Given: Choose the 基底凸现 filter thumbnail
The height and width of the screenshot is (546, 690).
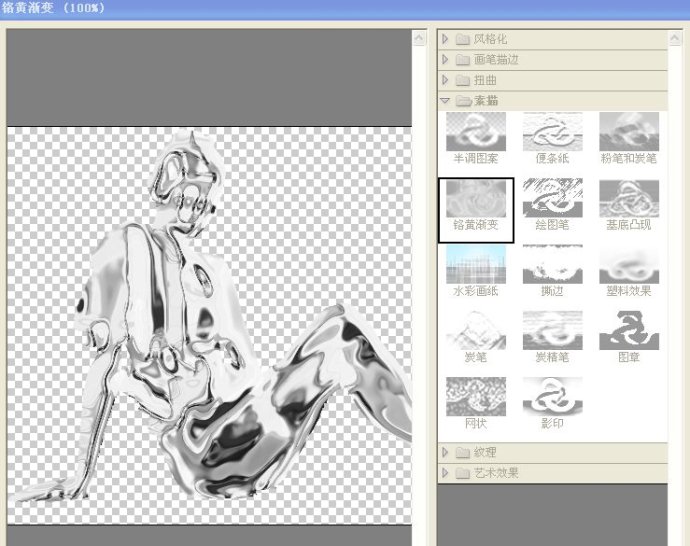Looking at the screenshot, I should tap(628, 200).
